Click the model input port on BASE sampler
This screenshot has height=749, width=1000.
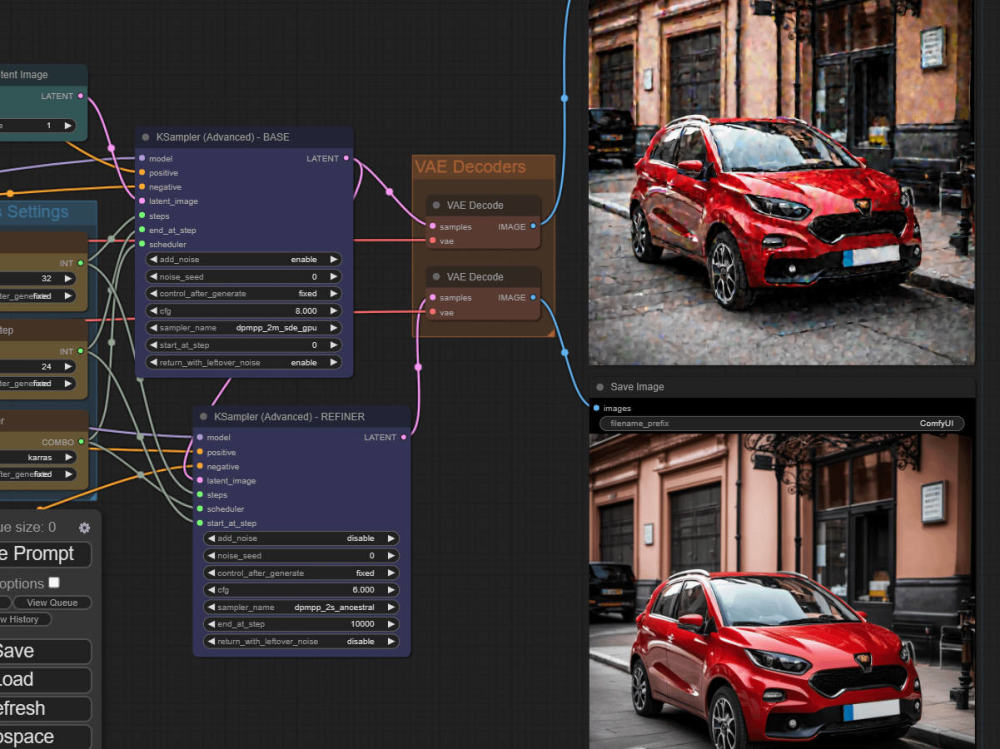click(x=142, y=158)
